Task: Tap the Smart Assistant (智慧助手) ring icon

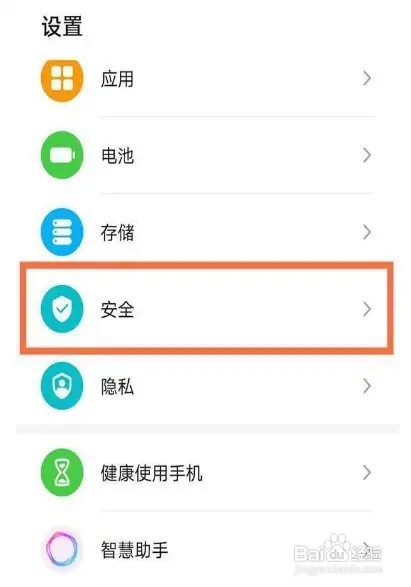Action: [62, 549]
